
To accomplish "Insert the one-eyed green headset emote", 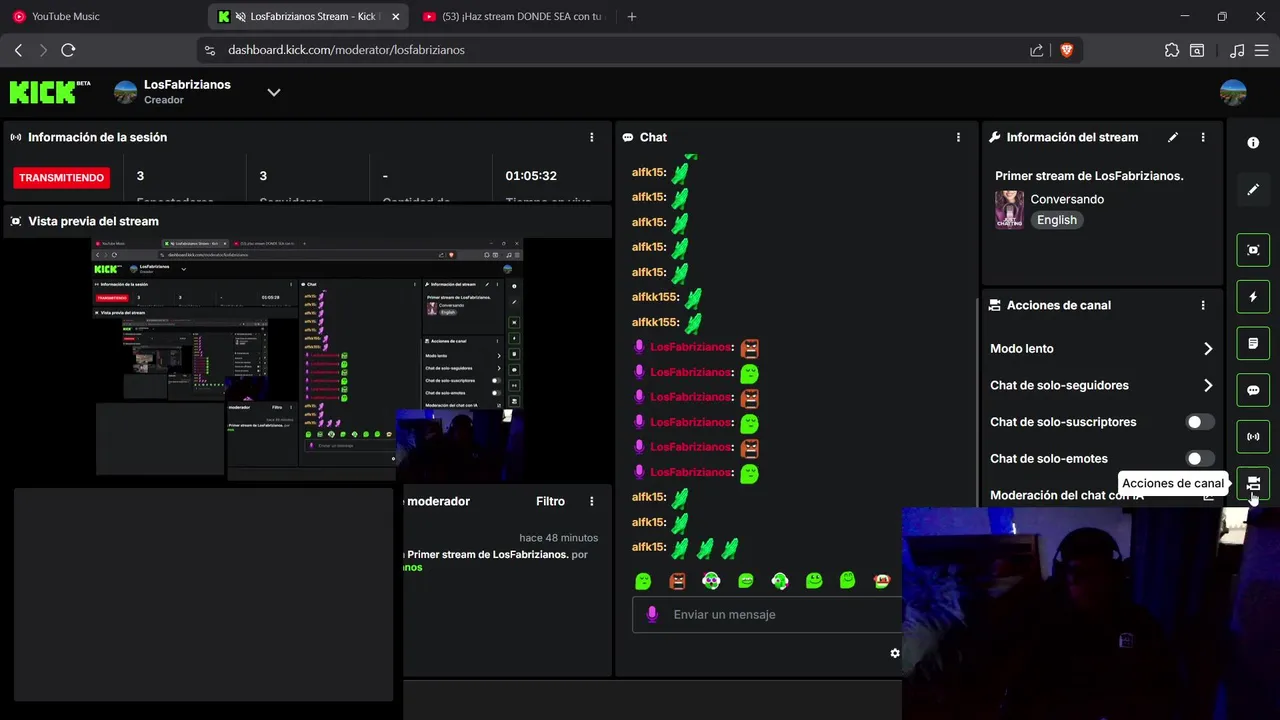I will 780,580.
